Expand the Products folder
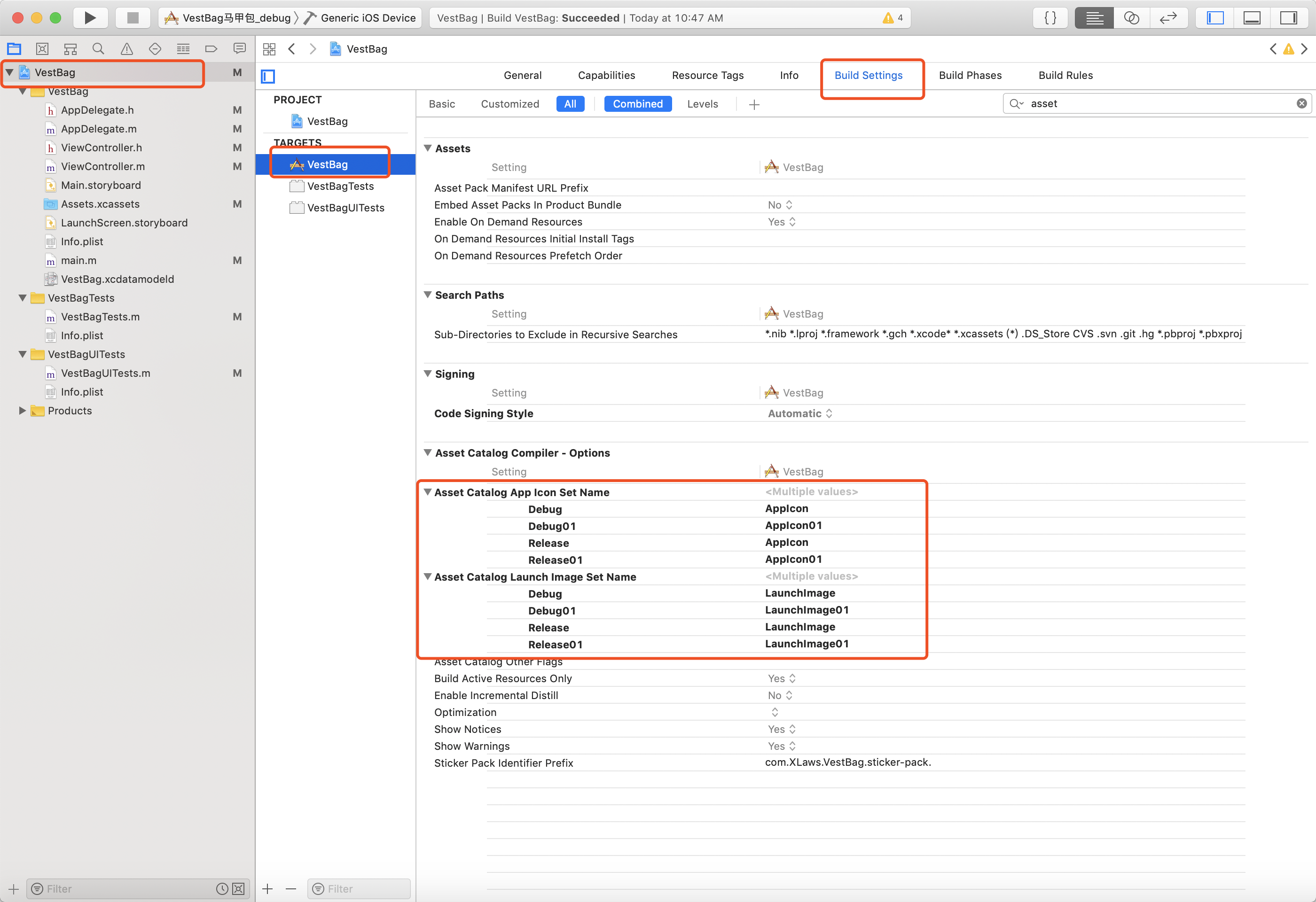1316x902 pixels. (22, 410)
